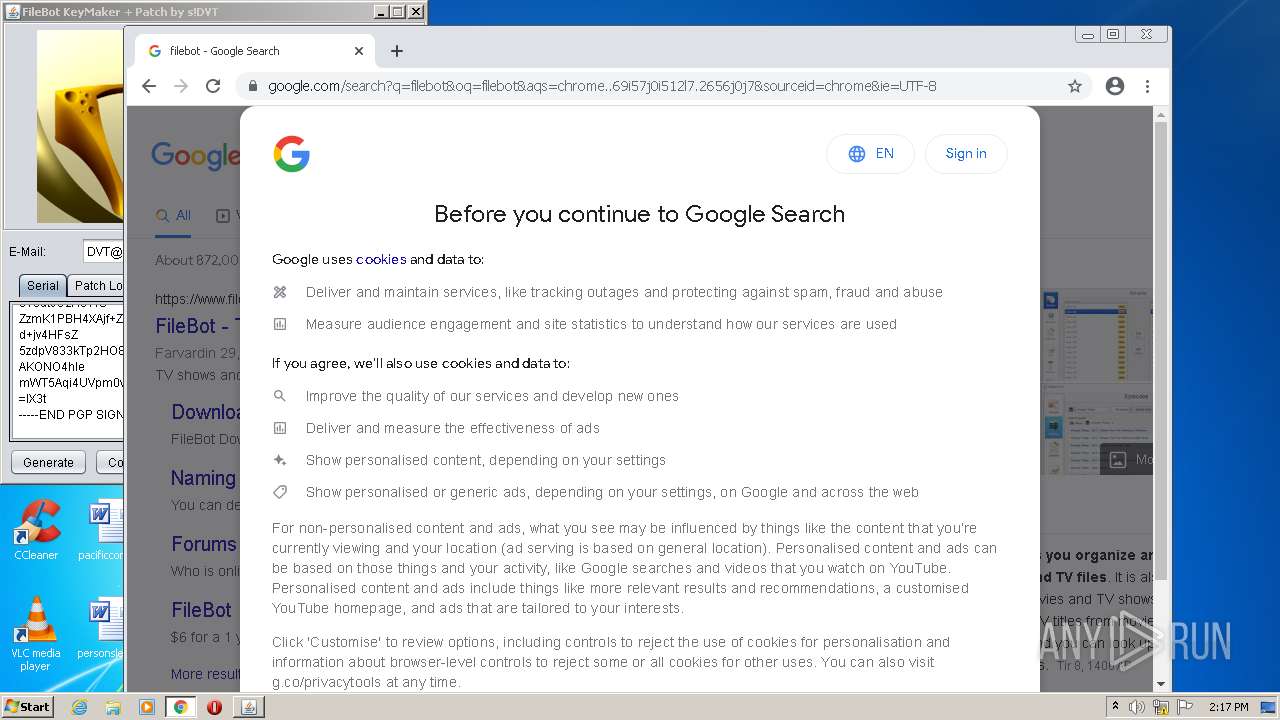Switch to the Patch Log tab in KeyMaker
The height and width of the screenshot is (720, 1280).
coord(97,285)
